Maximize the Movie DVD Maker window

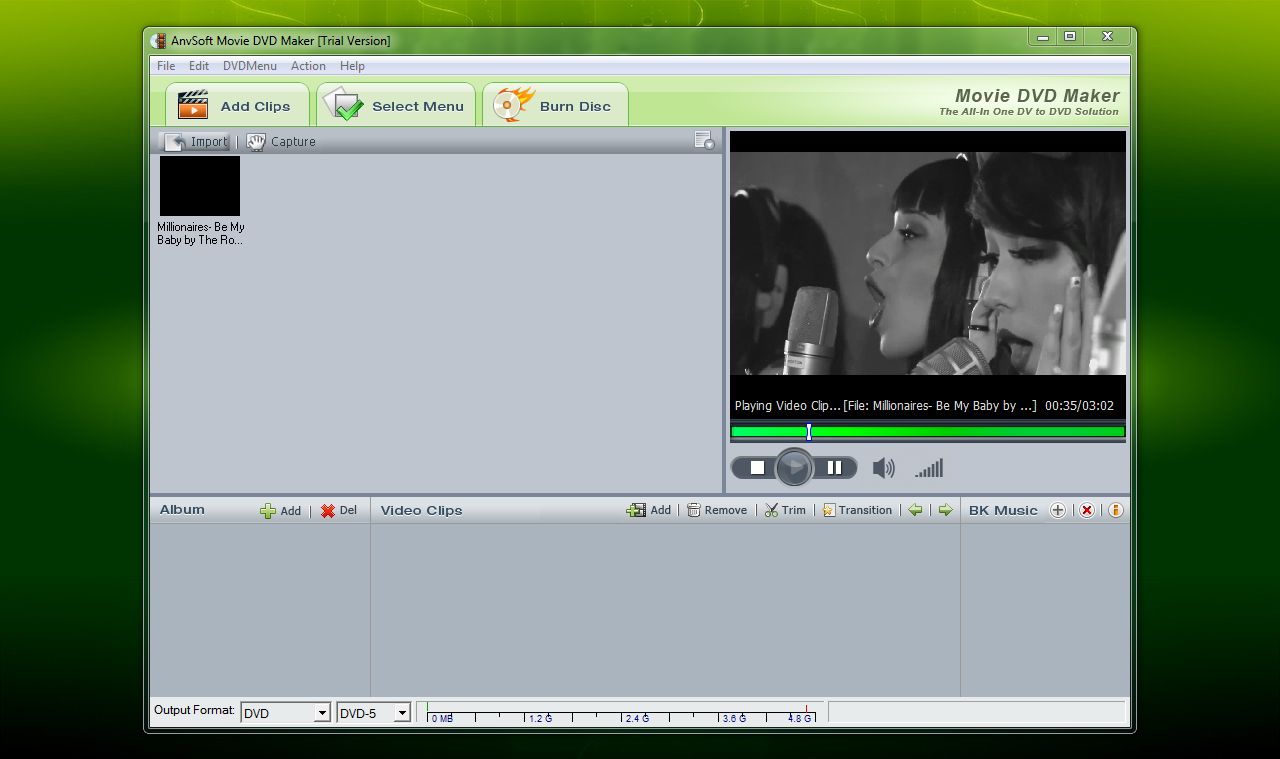(x=1070, y=37)
